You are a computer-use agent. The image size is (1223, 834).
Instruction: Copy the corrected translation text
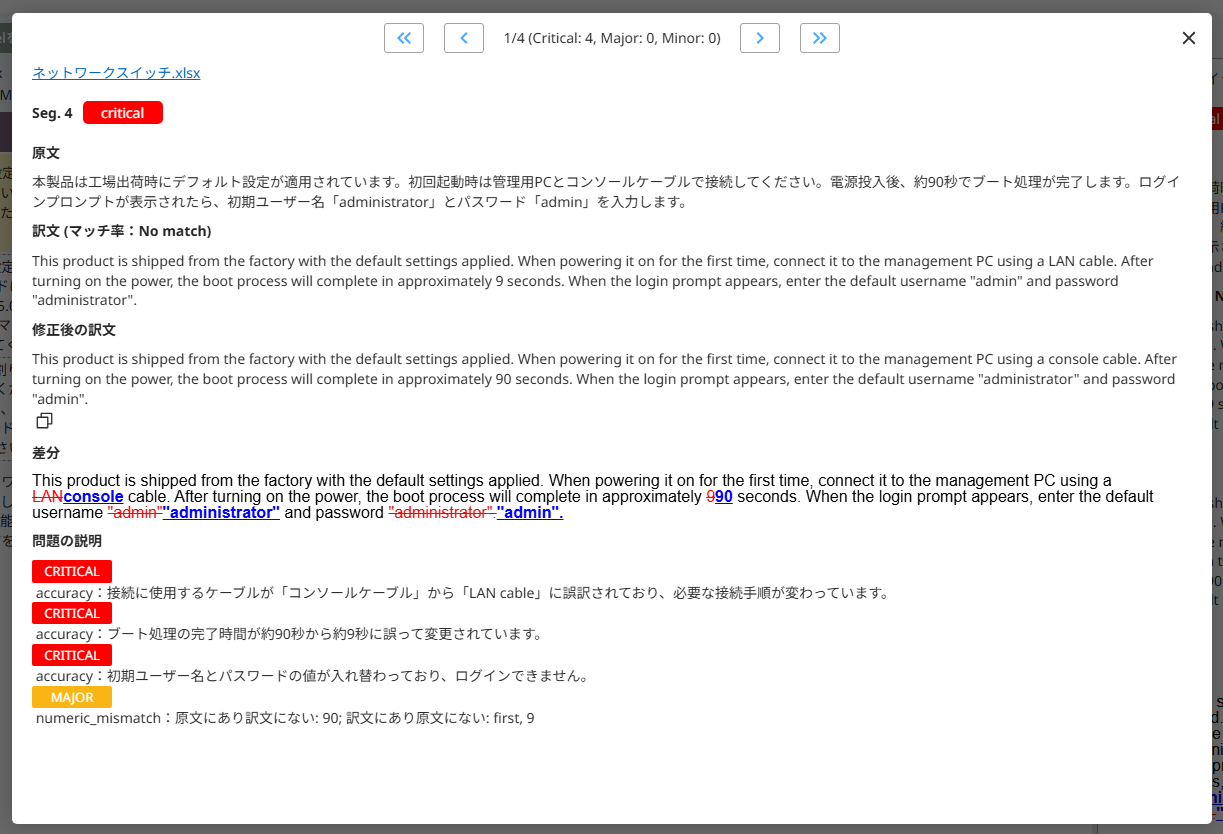[x=44, y=421]
